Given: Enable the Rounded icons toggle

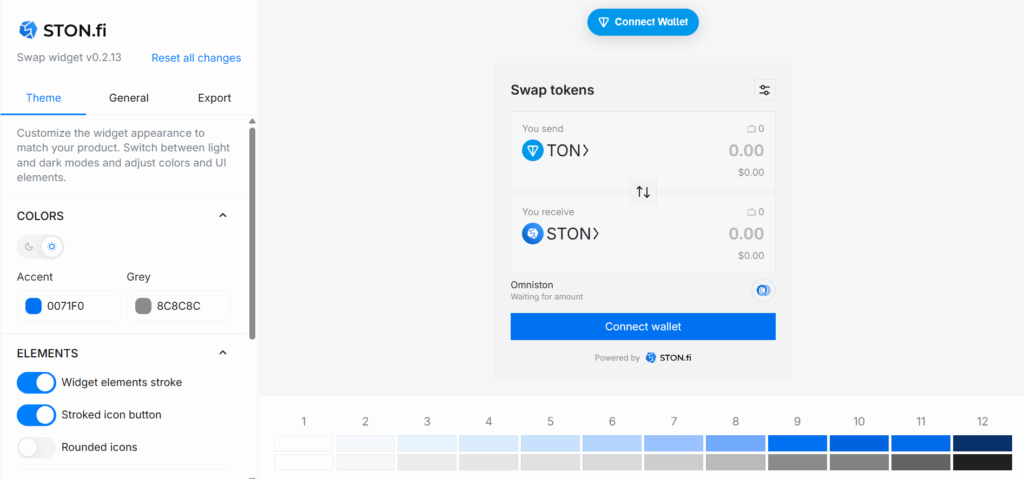Looking at the screenshot, I should coord(37,447).
